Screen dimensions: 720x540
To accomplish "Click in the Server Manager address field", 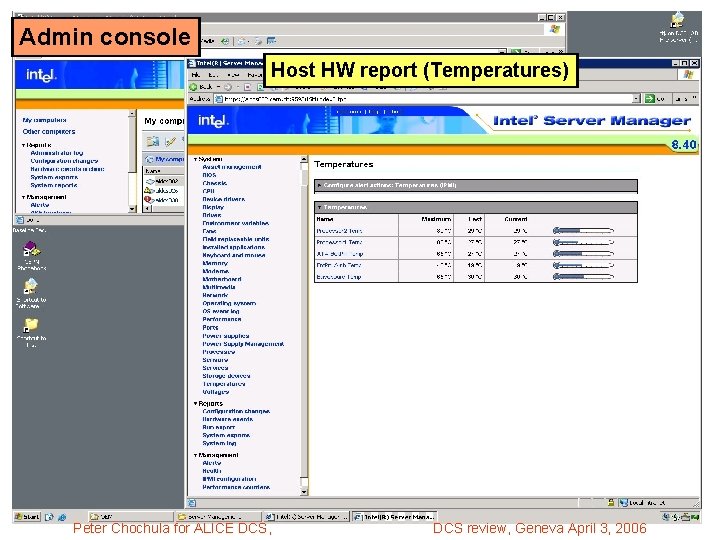I will (x=427, y=99).
